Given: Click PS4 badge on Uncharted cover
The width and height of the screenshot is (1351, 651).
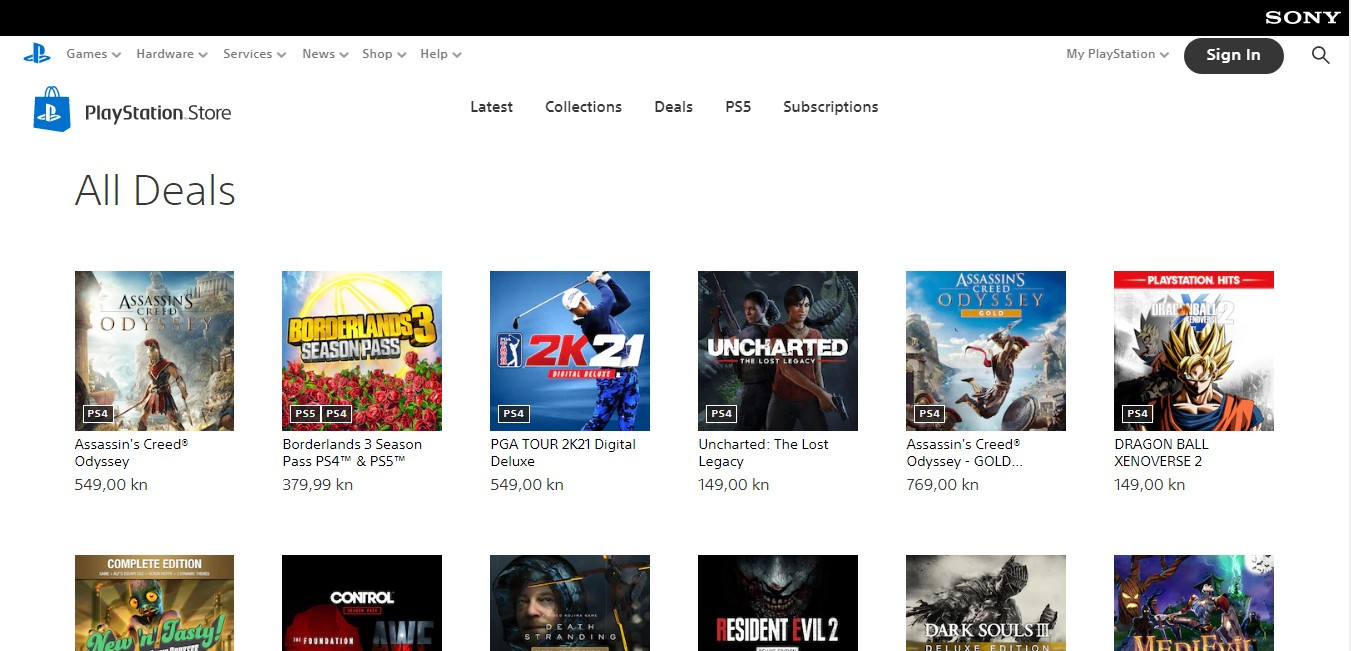Looking at the screenshot, I should [x=721, y=413].
